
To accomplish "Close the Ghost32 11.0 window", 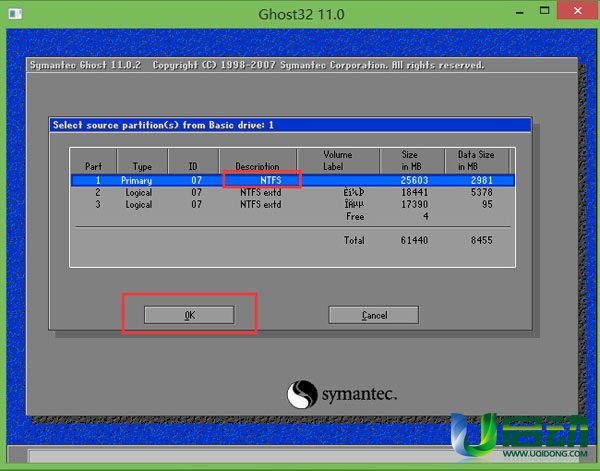I will click(x=577, y=10).
